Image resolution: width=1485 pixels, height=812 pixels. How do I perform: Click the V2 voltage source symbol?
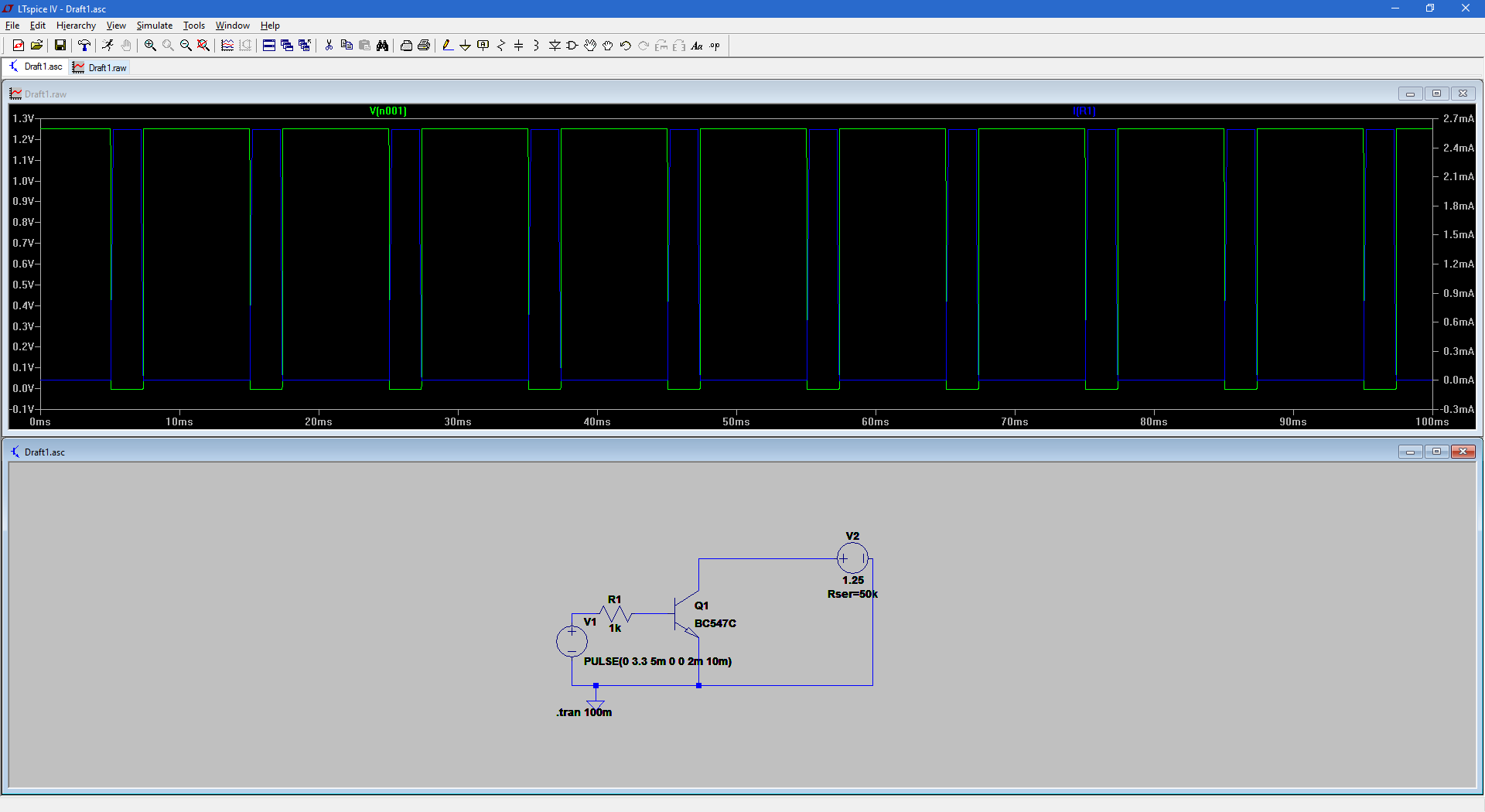pyautogui.click(x=852, y=558)
